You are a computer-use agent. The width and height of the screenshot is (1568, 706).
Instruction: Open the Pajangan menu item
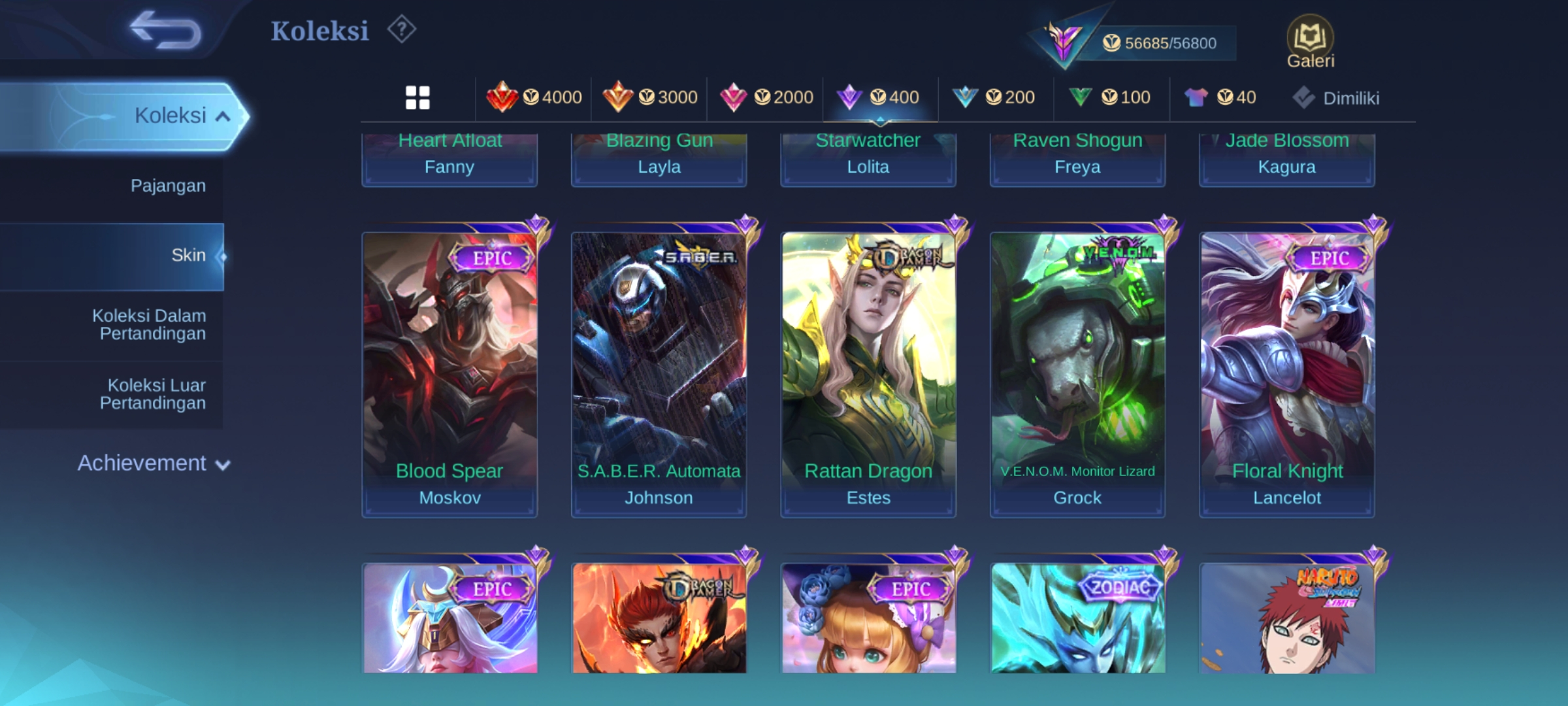(168, 186)
